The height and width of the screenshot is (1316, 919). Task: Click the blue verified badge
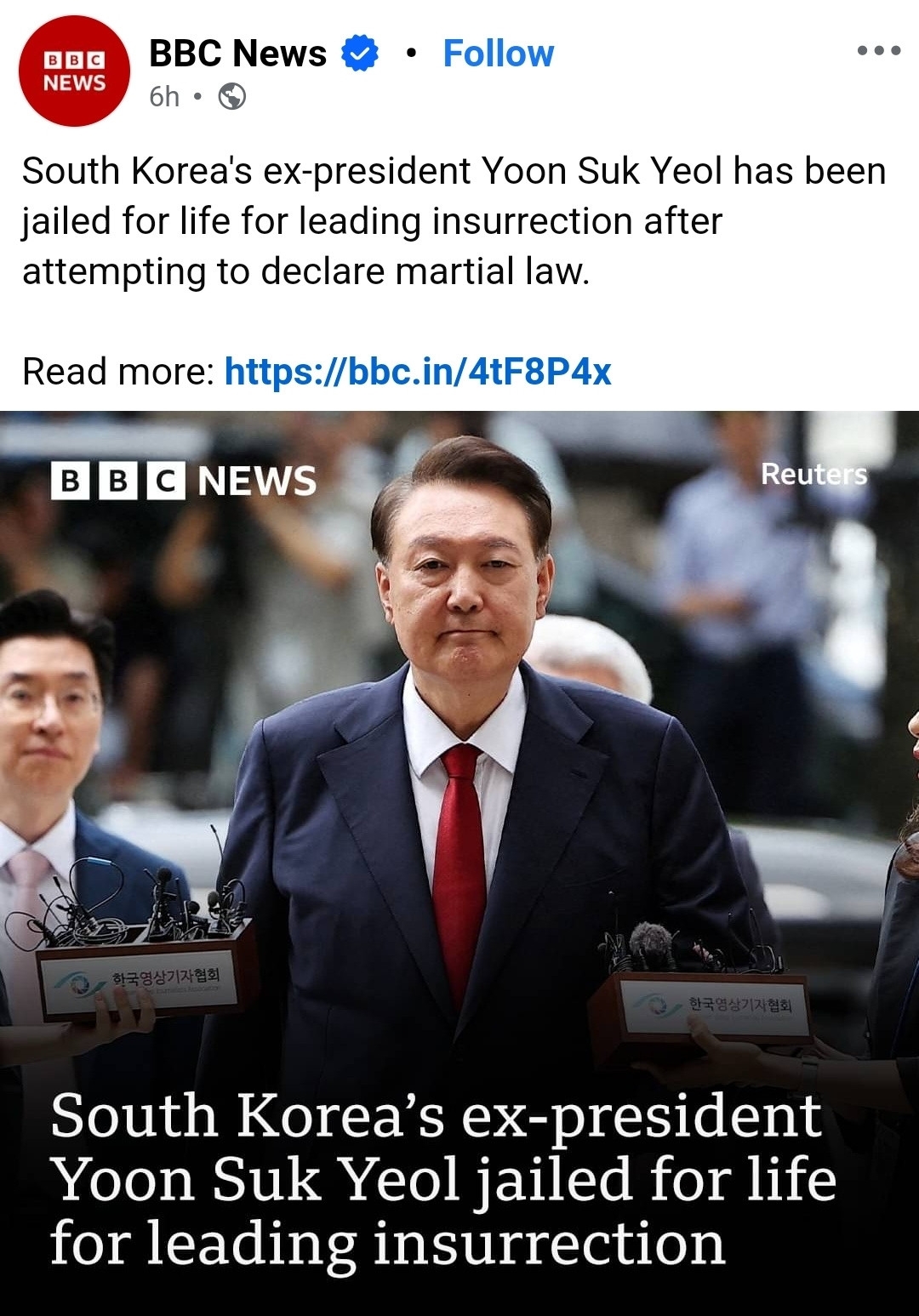(360, 54)
